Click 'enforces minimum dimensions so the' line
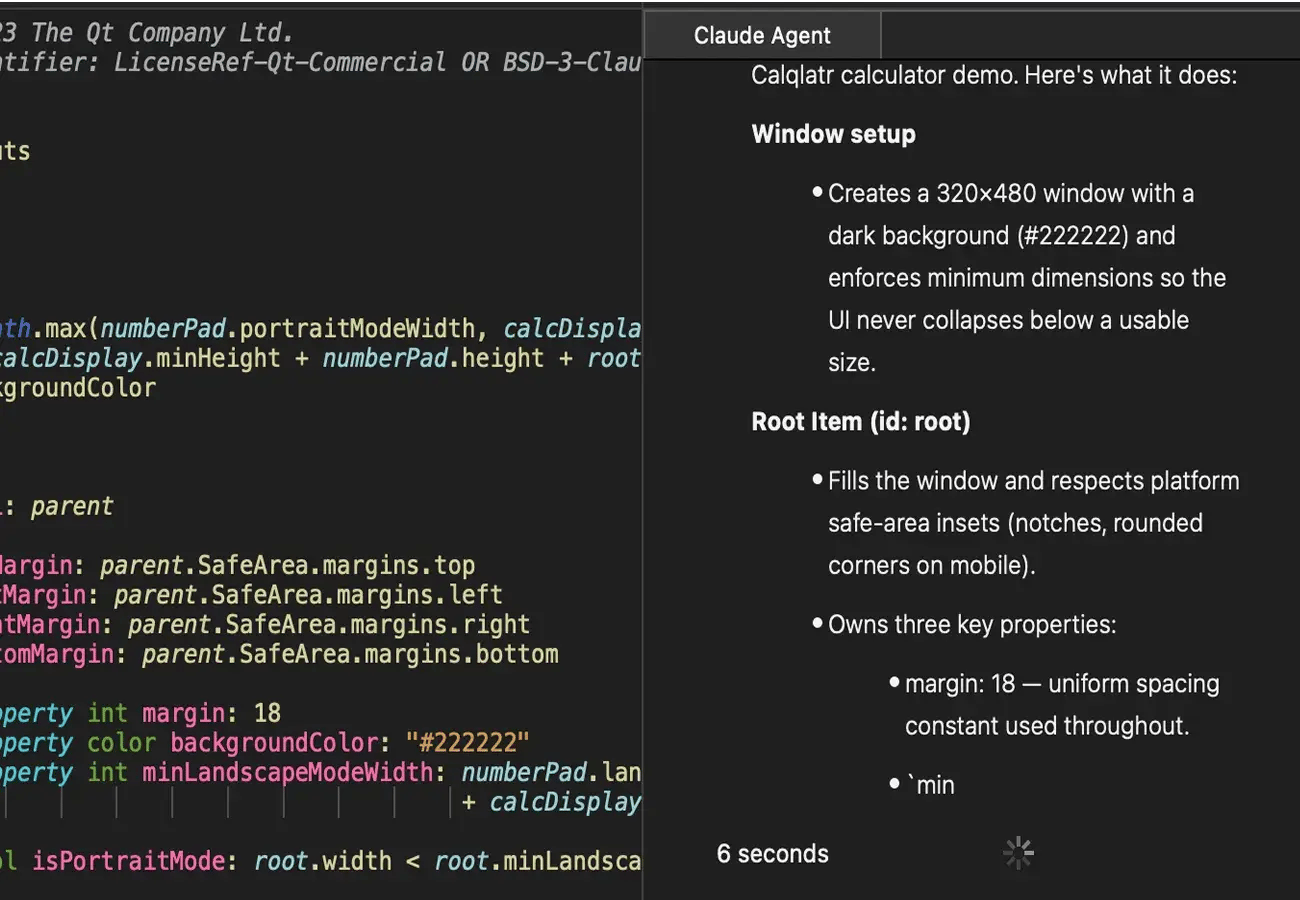This screenshot has height=900, width=1300. pos(1027,278)
